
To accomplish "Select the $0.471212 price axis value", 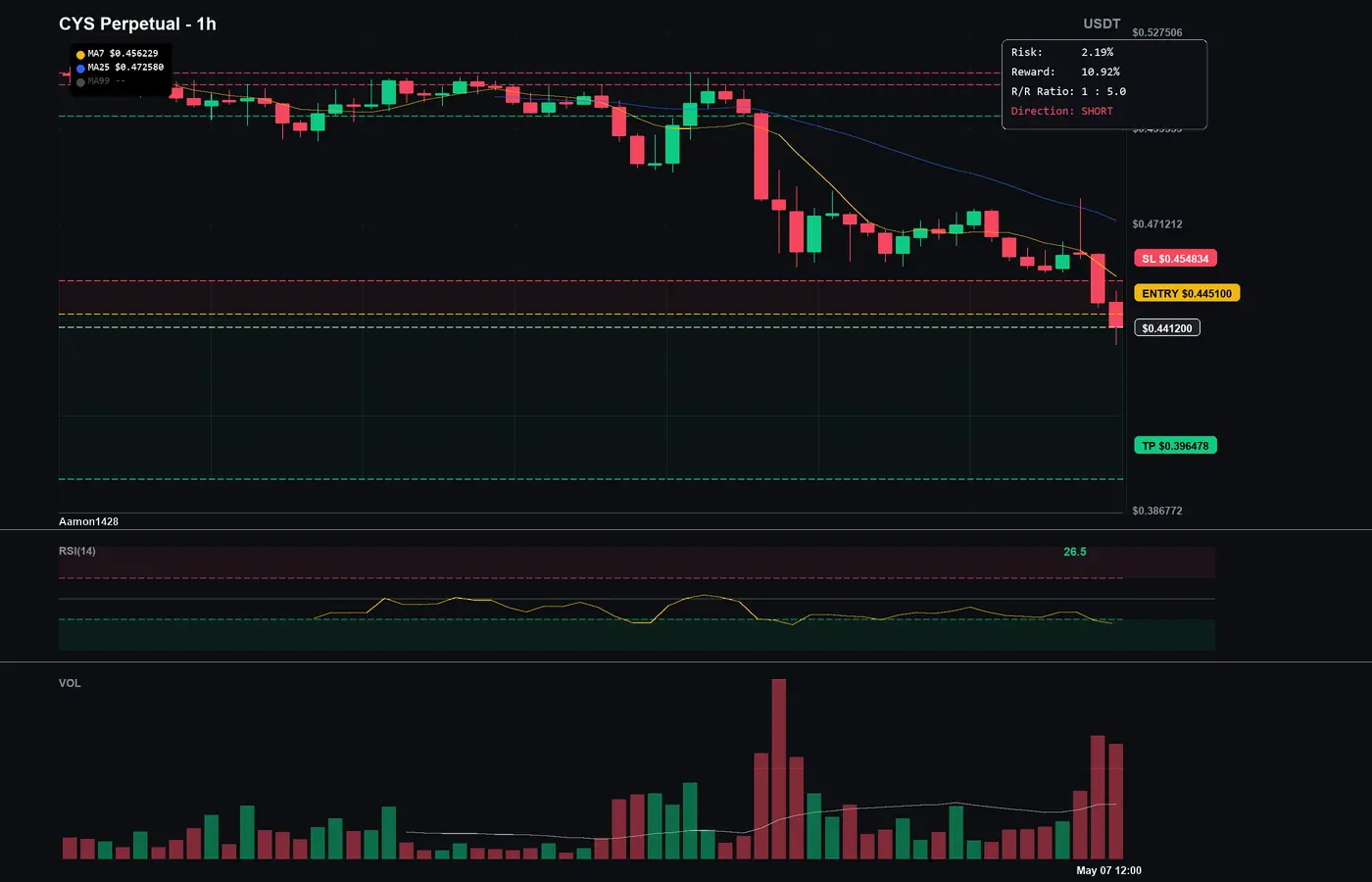I will click(x=1157, y=224).
